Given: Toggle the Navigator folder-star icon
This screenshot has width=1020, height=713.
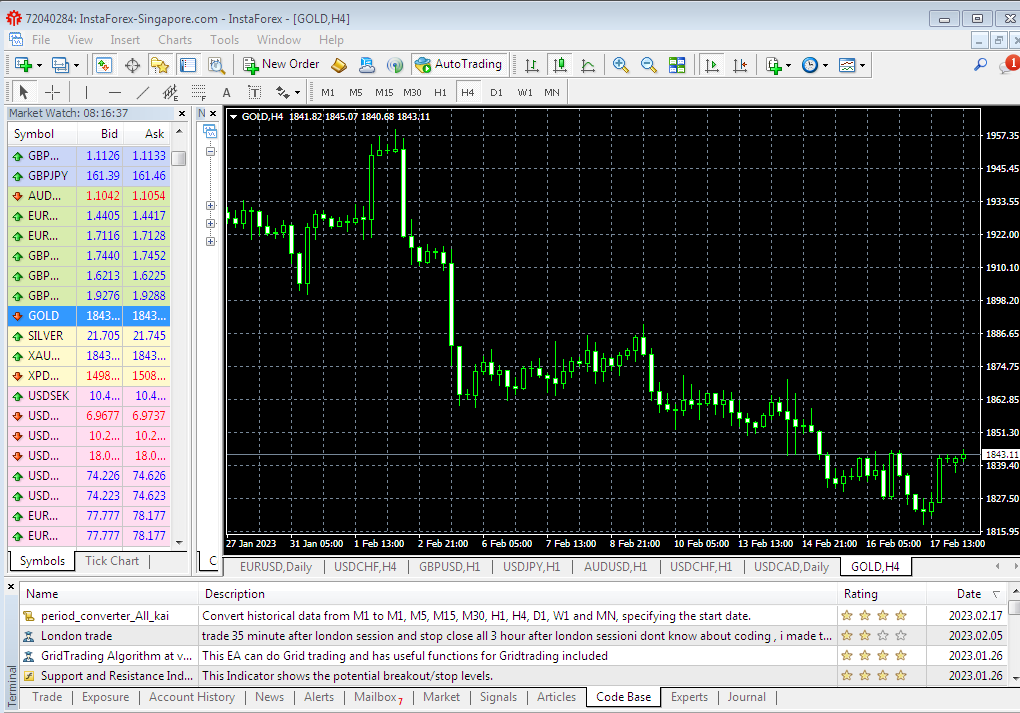Looking at the screenshot, I should point(159,65).
